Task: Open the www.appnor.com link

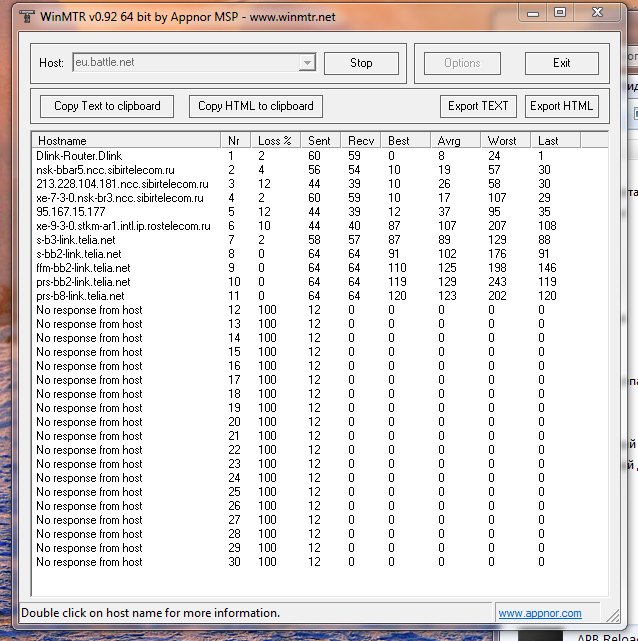Action: 540,613
